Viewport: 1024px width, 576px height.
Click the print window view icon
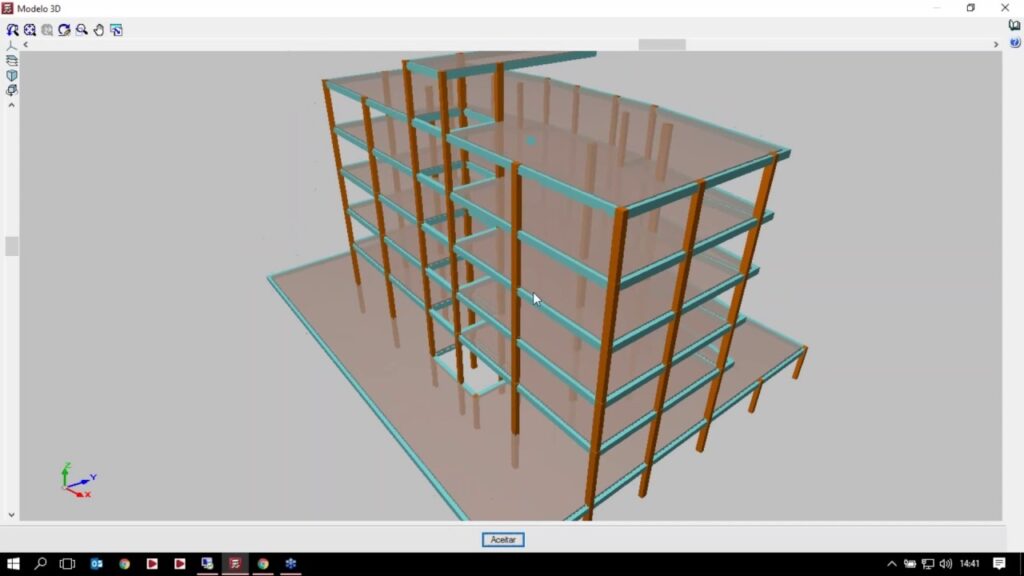pos(116,30)
